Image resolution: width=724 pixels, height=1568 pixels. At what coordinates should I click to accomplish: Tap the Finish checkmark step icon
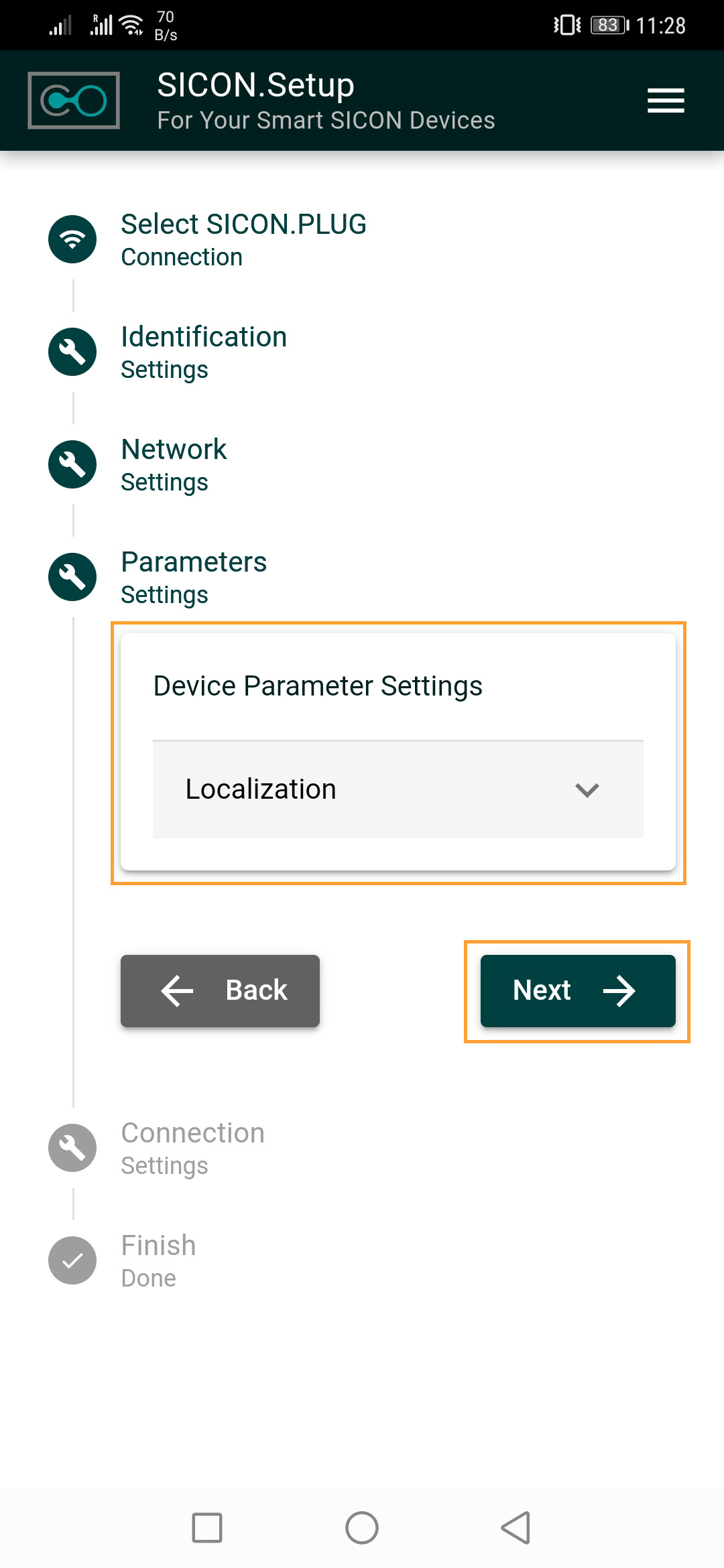(72, 1260)
